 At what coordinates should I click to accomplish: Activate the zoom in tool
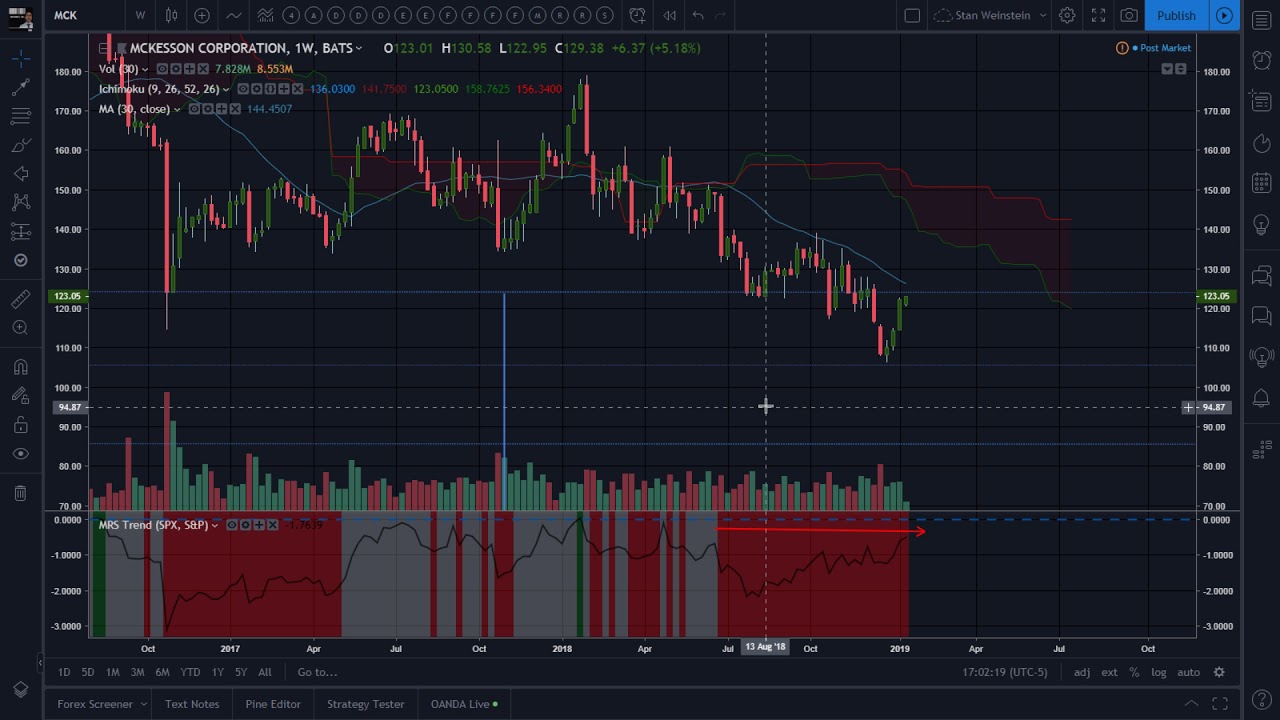click(x=20, y=328)
